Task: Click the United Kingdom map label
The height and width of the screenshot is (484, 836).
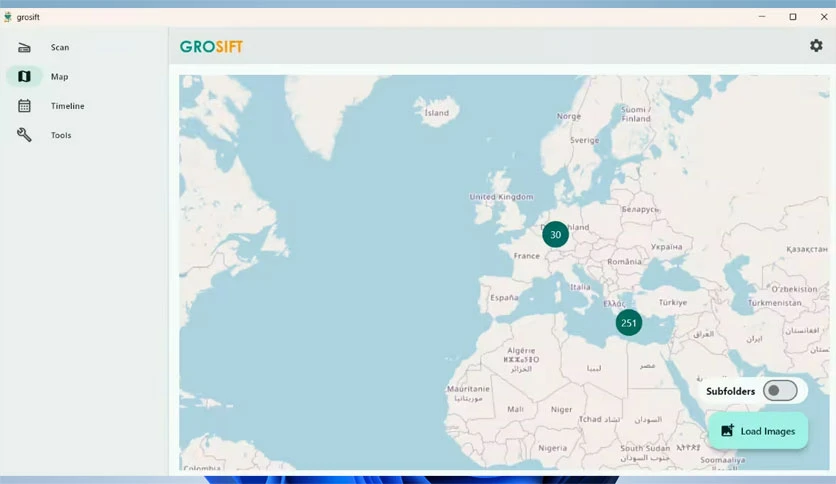Action: (501, 197)
